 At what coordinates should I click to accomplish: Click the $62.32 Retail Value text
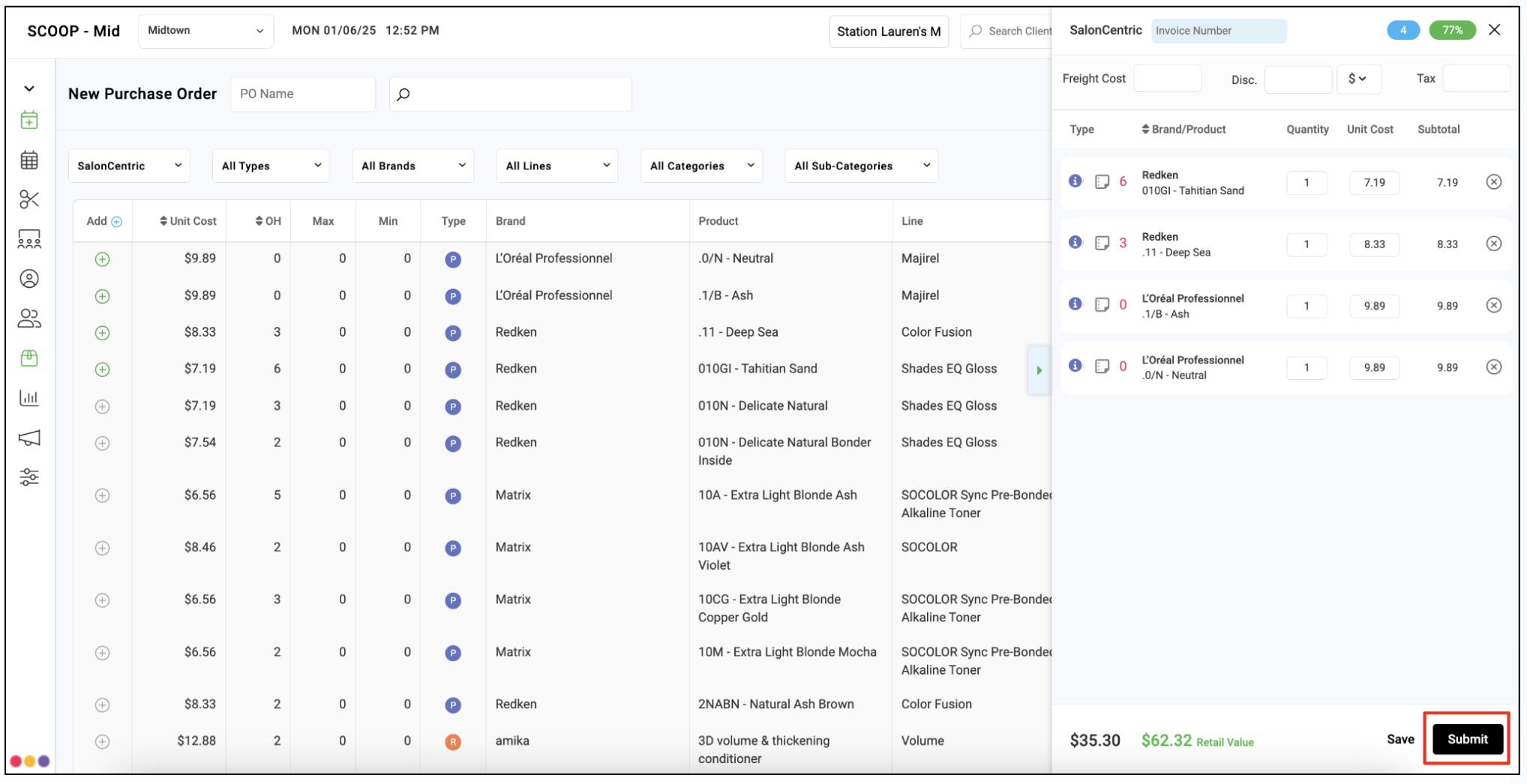tap(1198, 741)
